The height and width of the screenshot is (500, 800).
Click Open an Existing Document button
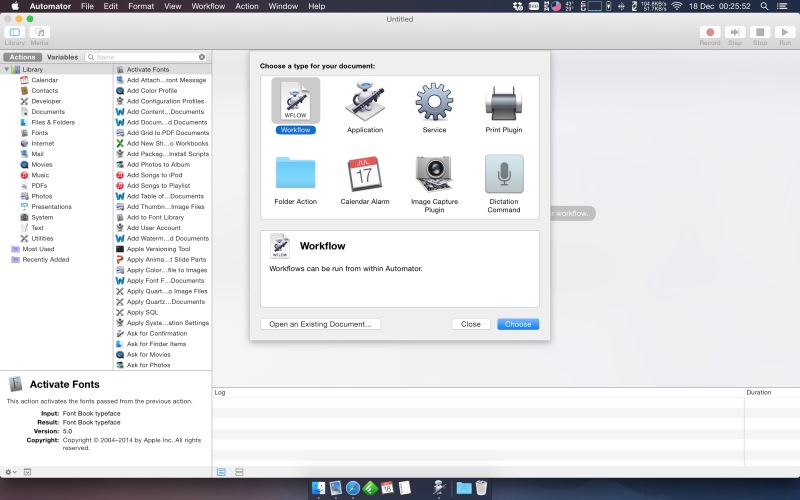point(320,324)
